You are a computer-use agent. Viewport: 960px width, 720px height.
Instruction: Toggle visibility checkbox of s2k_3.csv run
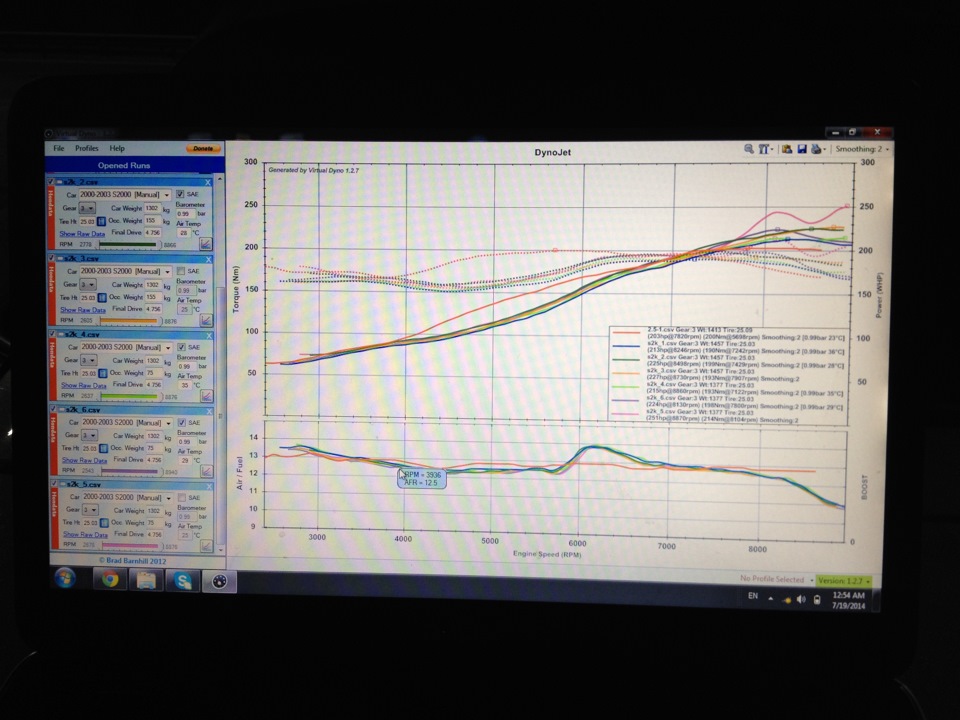click(x=51, y=258)
